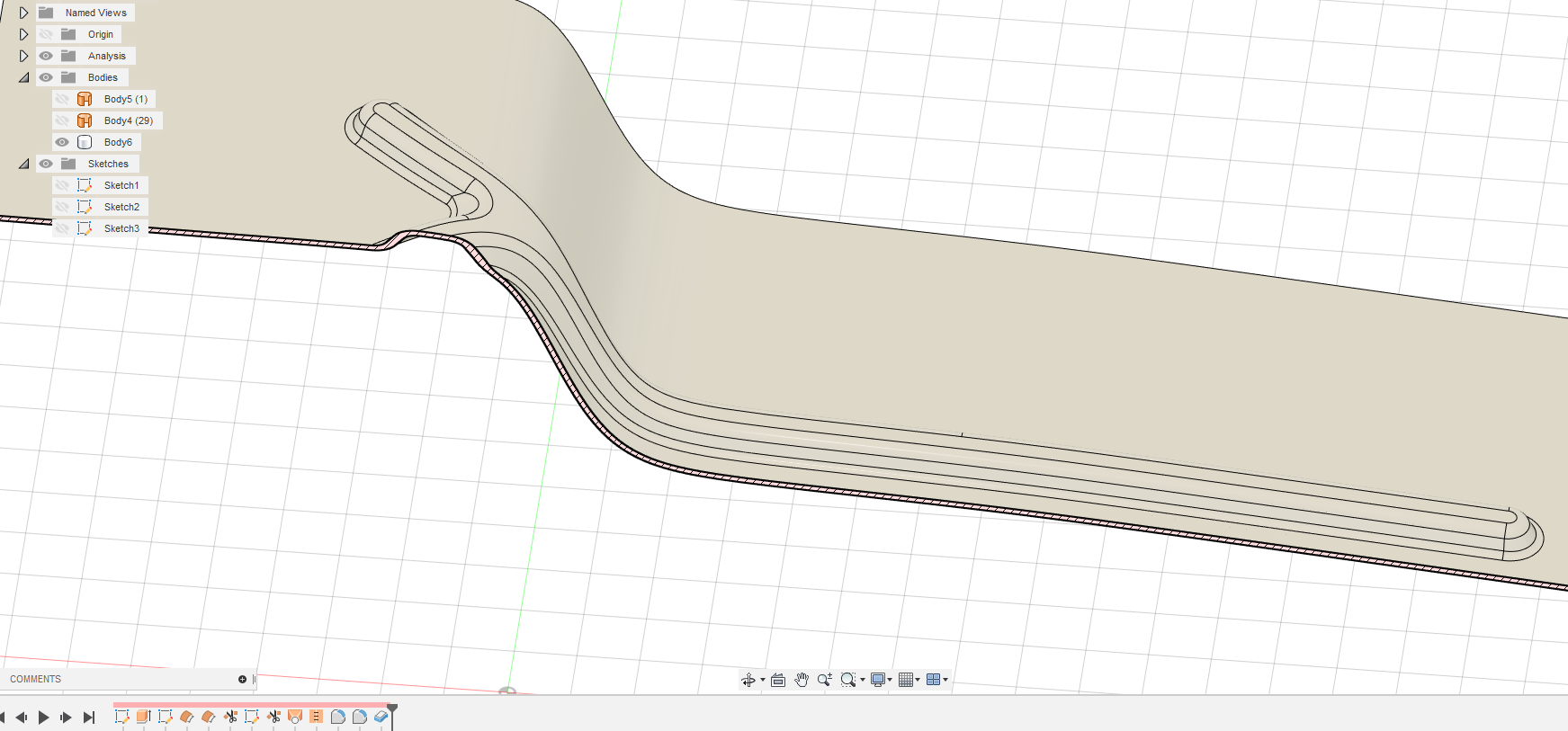The height and width of the screenshot is (731, 1568).
Task: Hide Body6 with its eye icon
Action: click(62, 142)
